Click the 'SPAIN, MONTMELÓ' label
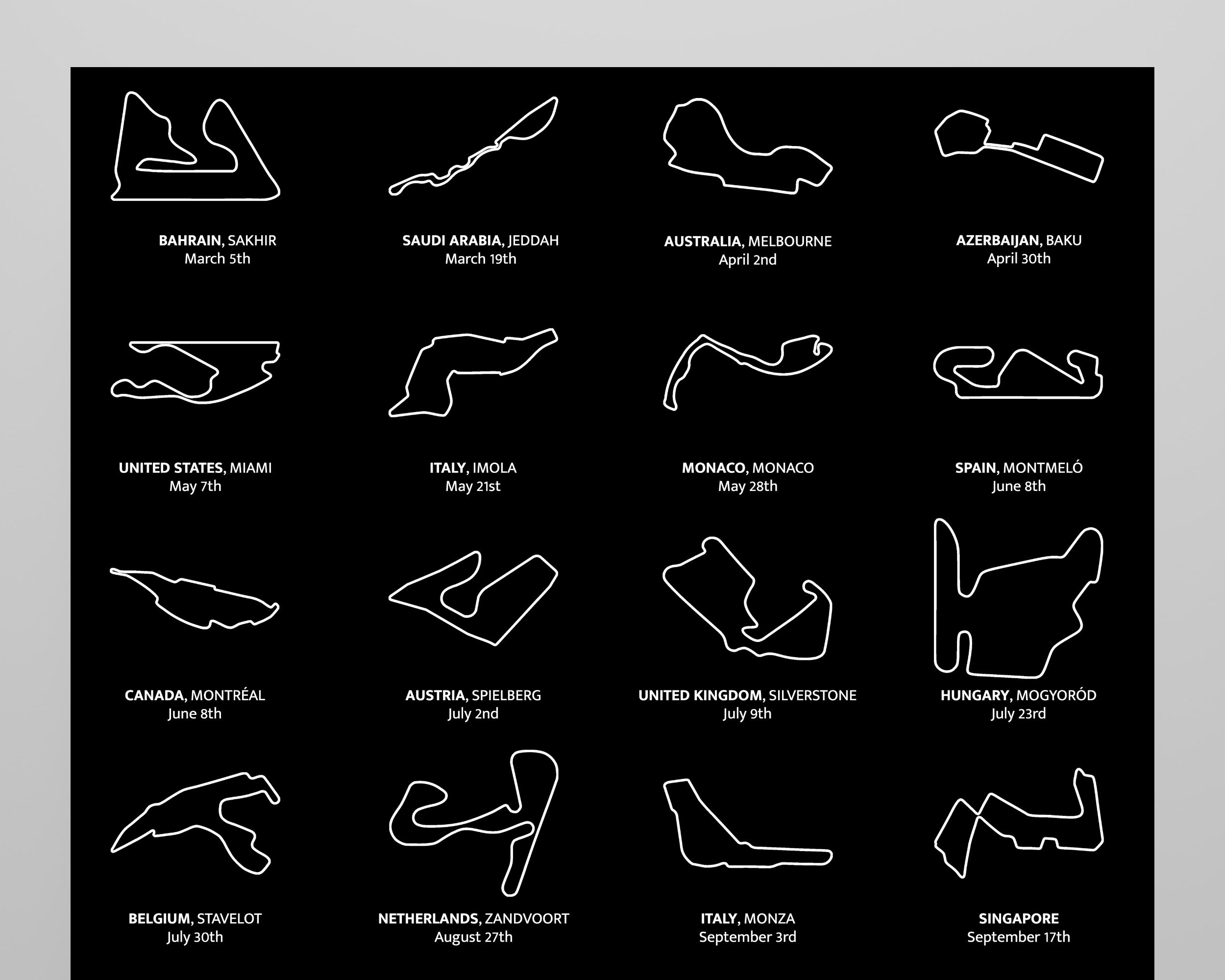This screenshot has width=1225, height=980. tap(1019, 467)
